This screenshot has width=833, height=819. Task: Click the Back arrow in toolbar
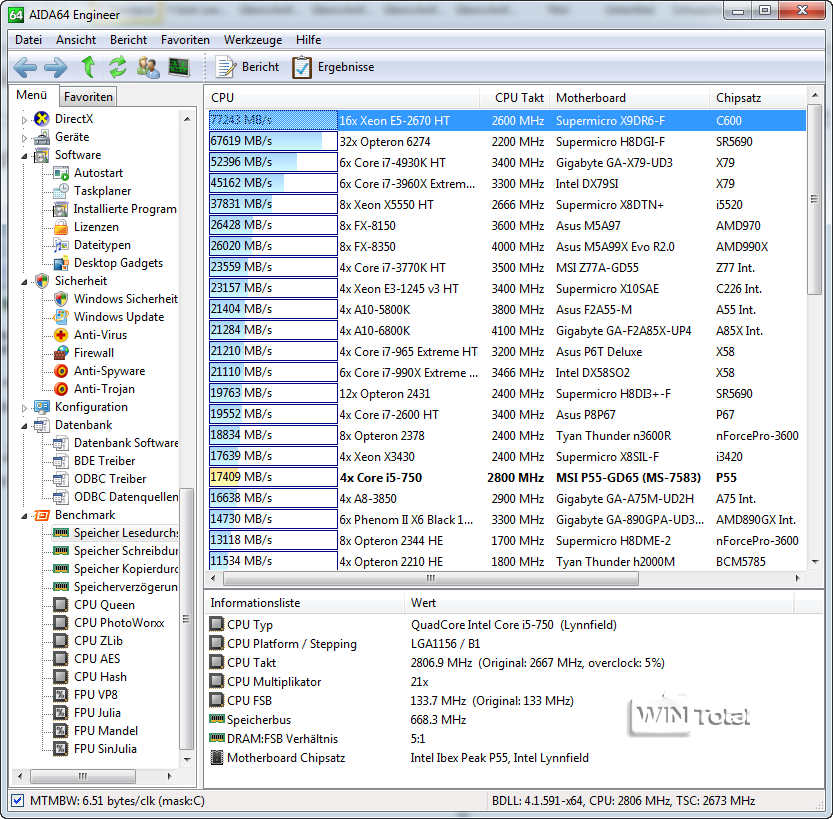point(25,67)
